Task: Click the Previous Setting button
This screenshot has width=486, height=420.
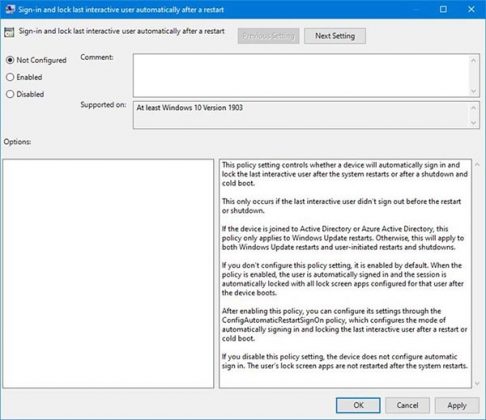Action: (x=268, y=36)
